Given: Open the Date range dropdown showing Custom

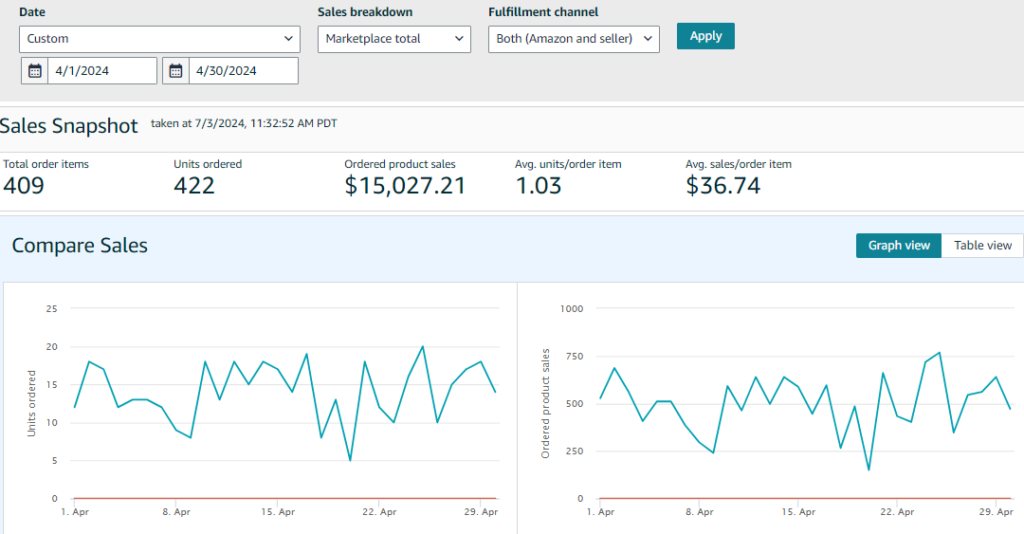Looking at the screenshot, I should [x=159, y=39].
